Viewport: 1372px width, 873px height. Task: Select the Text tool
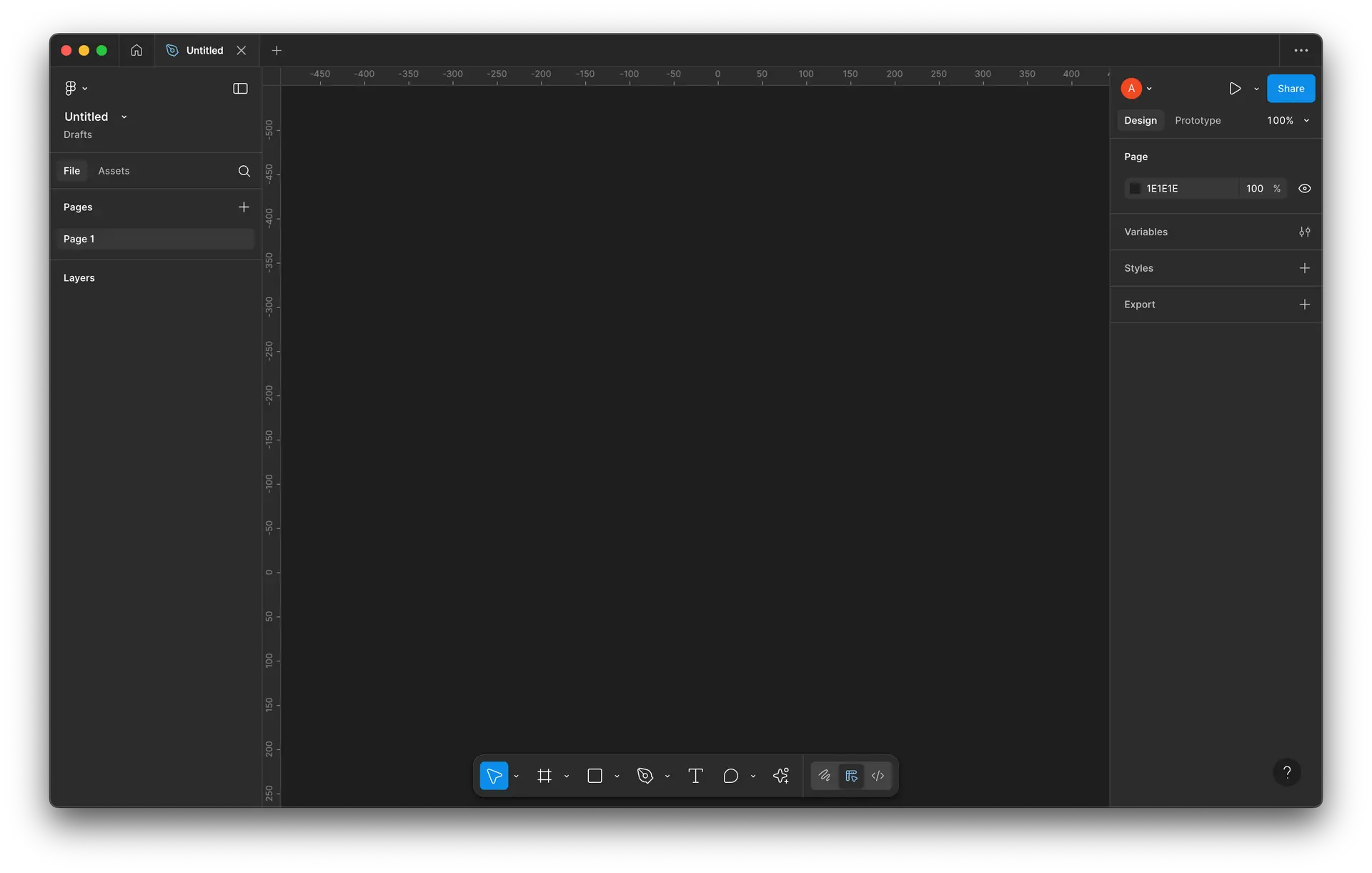click(695, 776)
